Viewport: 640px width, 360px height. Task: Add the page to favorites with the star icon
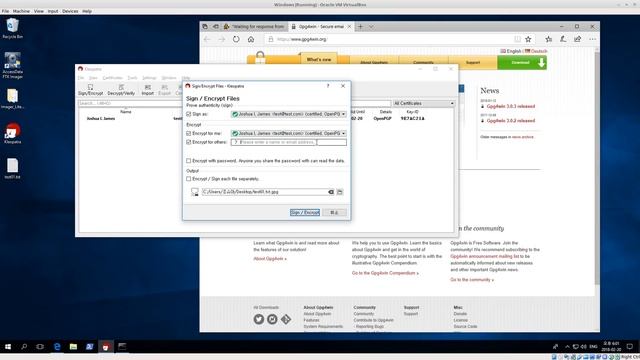528,39
